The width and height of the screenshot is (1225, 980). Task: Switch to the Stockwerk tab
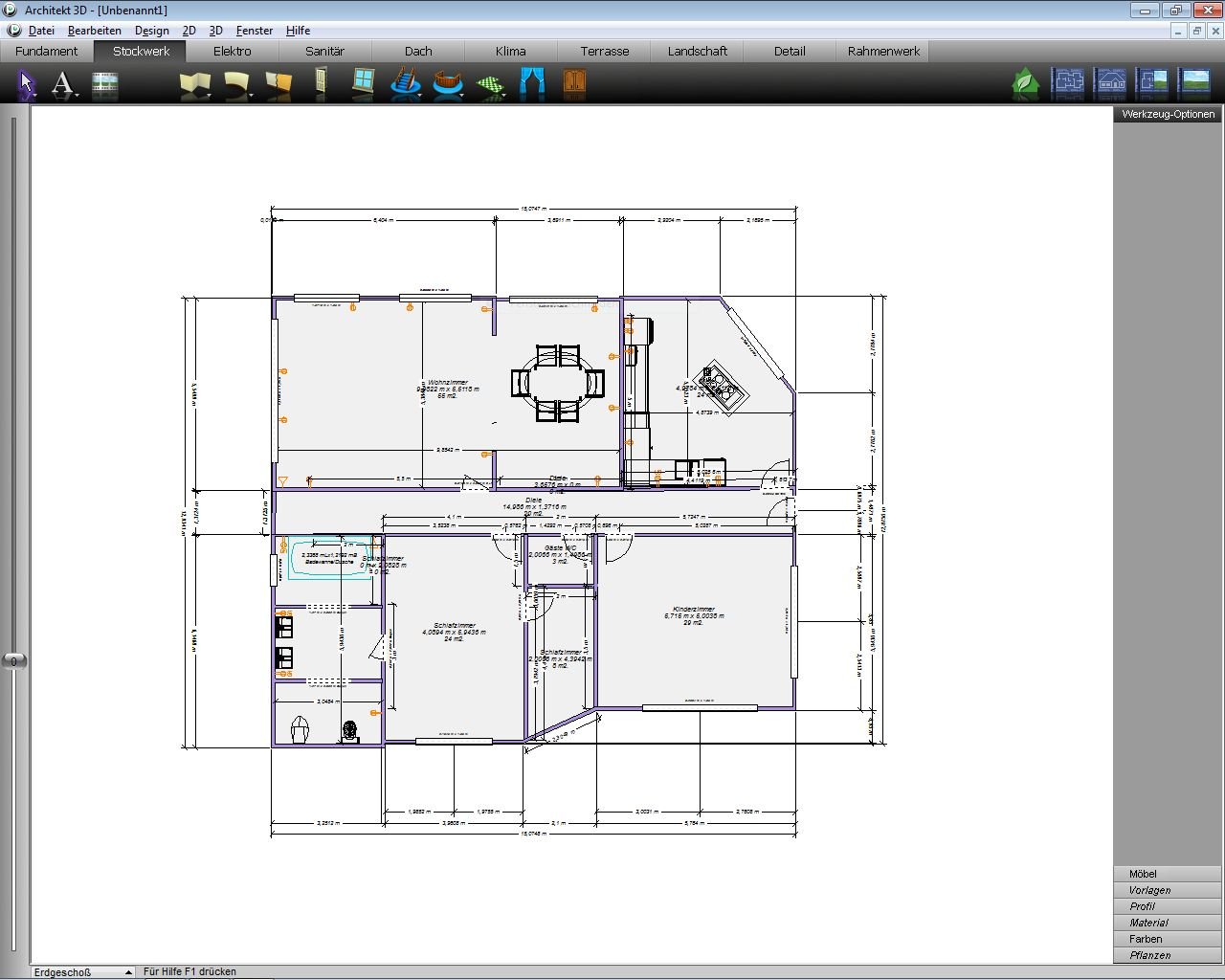pos(141,52)
